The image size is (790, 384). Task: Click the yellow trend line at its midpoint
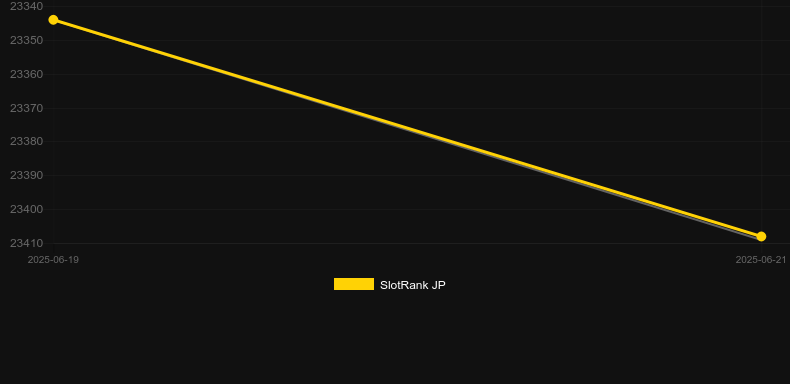407,128
